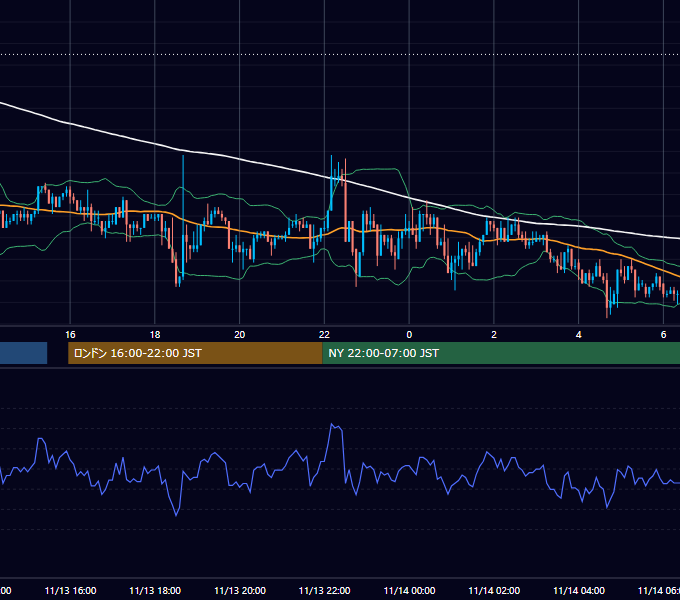Click hour label 2 on price axis
The image size is (680, 600).
pyautogui.click(x=494, y=334)
